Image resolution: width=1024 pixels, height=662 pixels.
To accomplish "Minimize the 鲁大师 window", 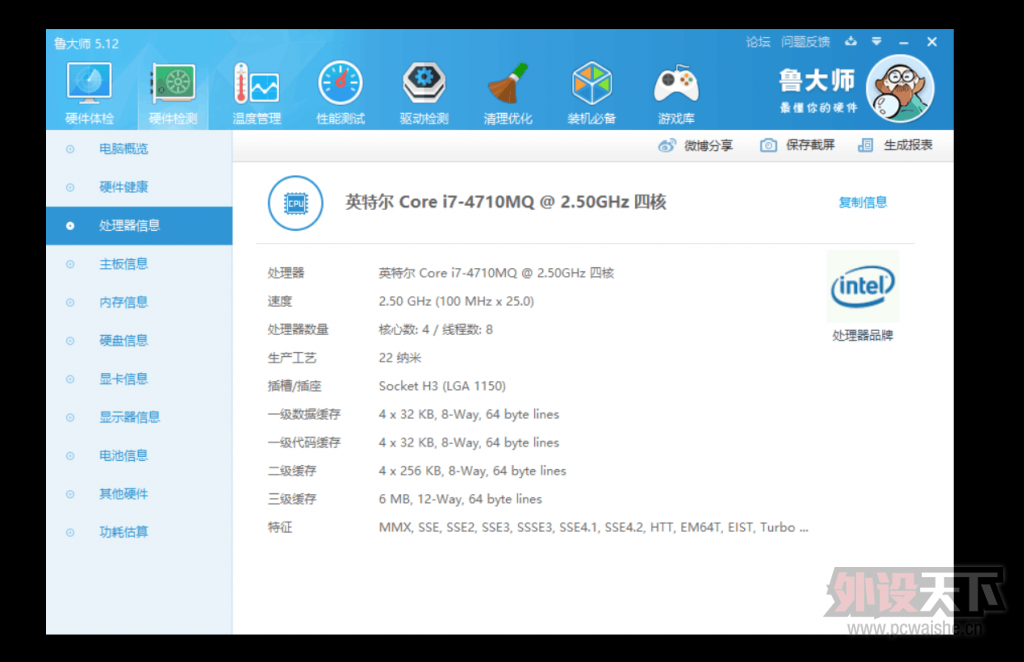I will tap(904, 42).
